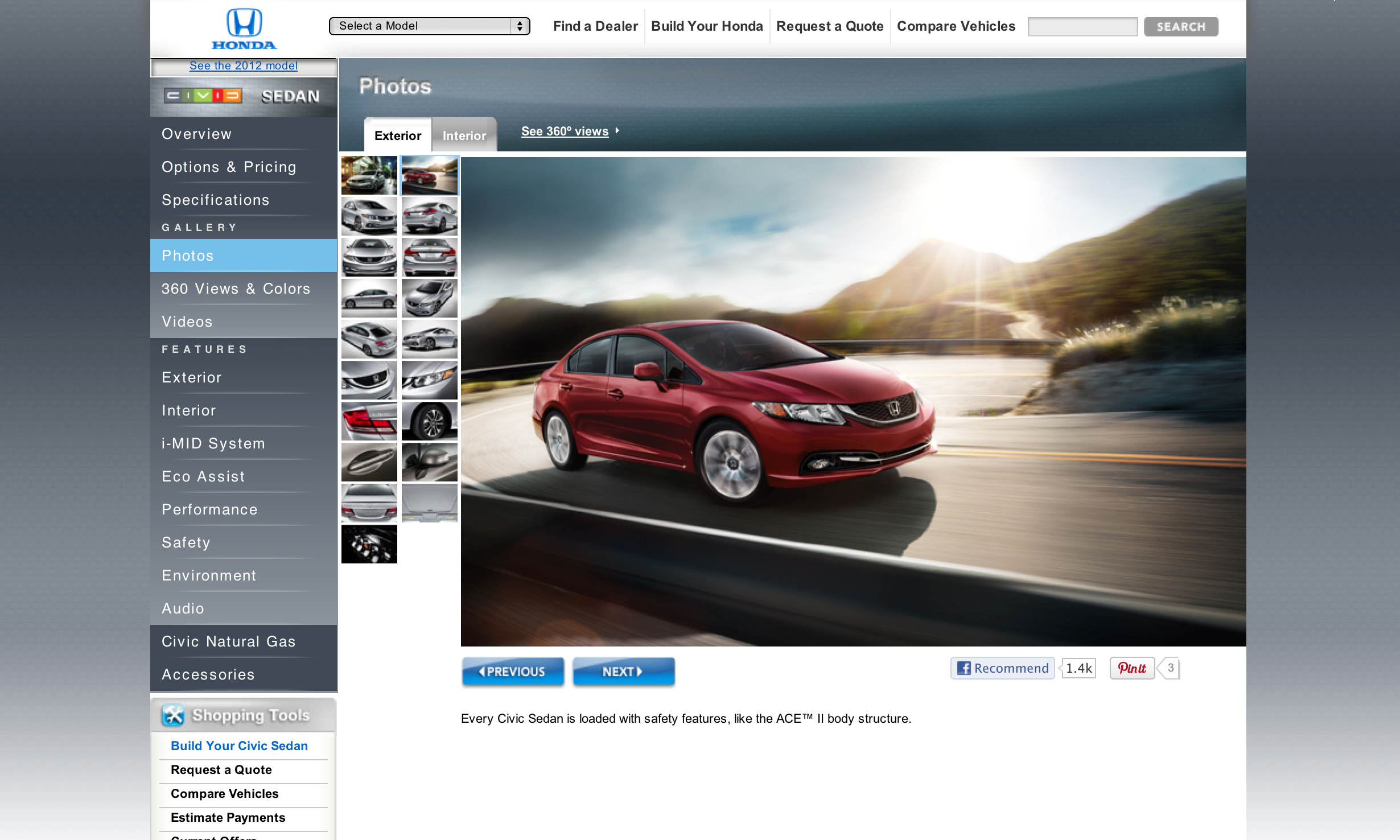Click the Shopping Tools wrench icon
Image resolution: width=1400 pixels, height=840 pixels.
(x=173, y=715)
